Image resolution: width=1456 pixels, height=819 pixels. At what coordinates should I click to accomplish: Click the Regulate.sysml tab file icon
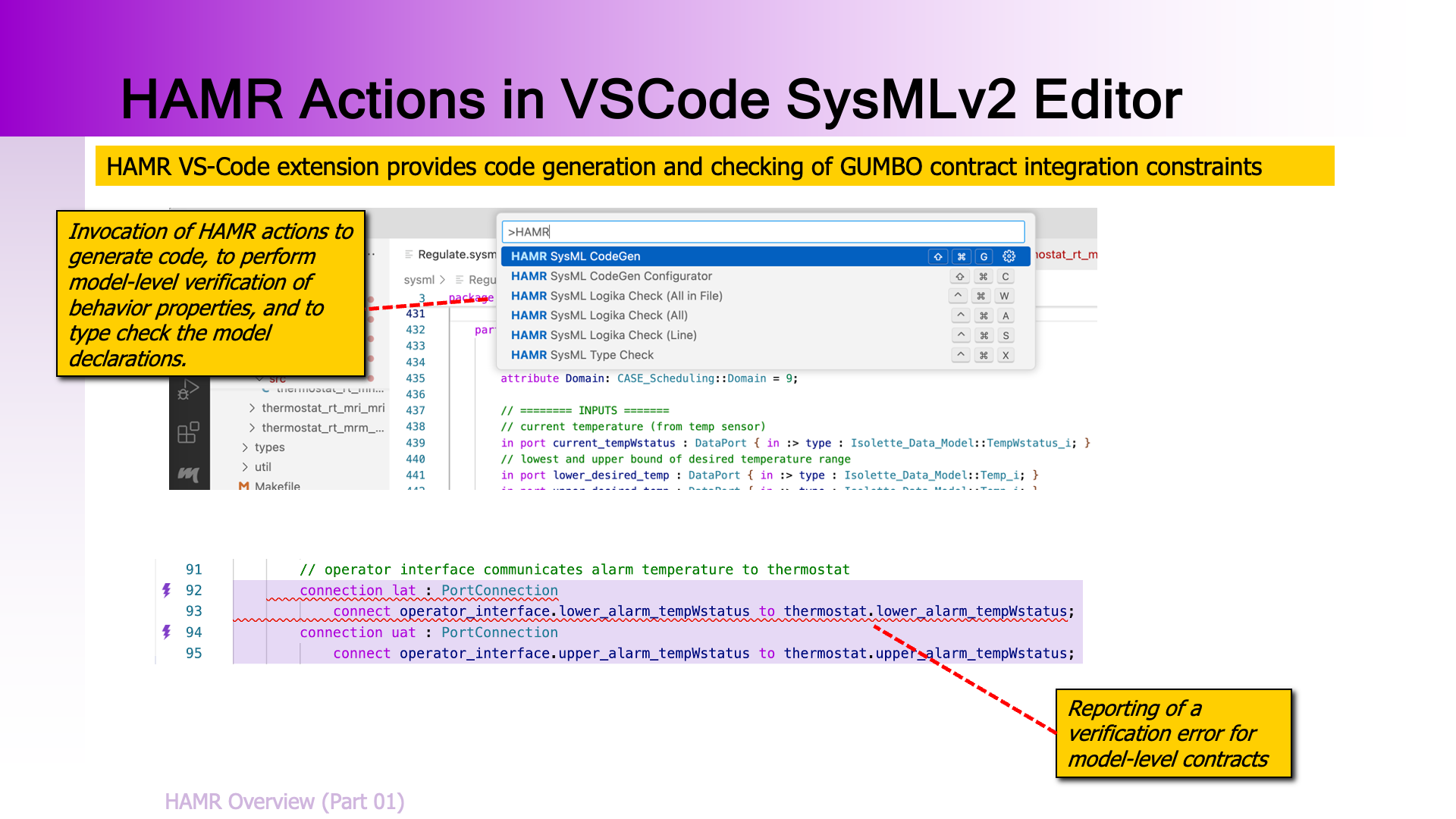[x=409, y=255]
